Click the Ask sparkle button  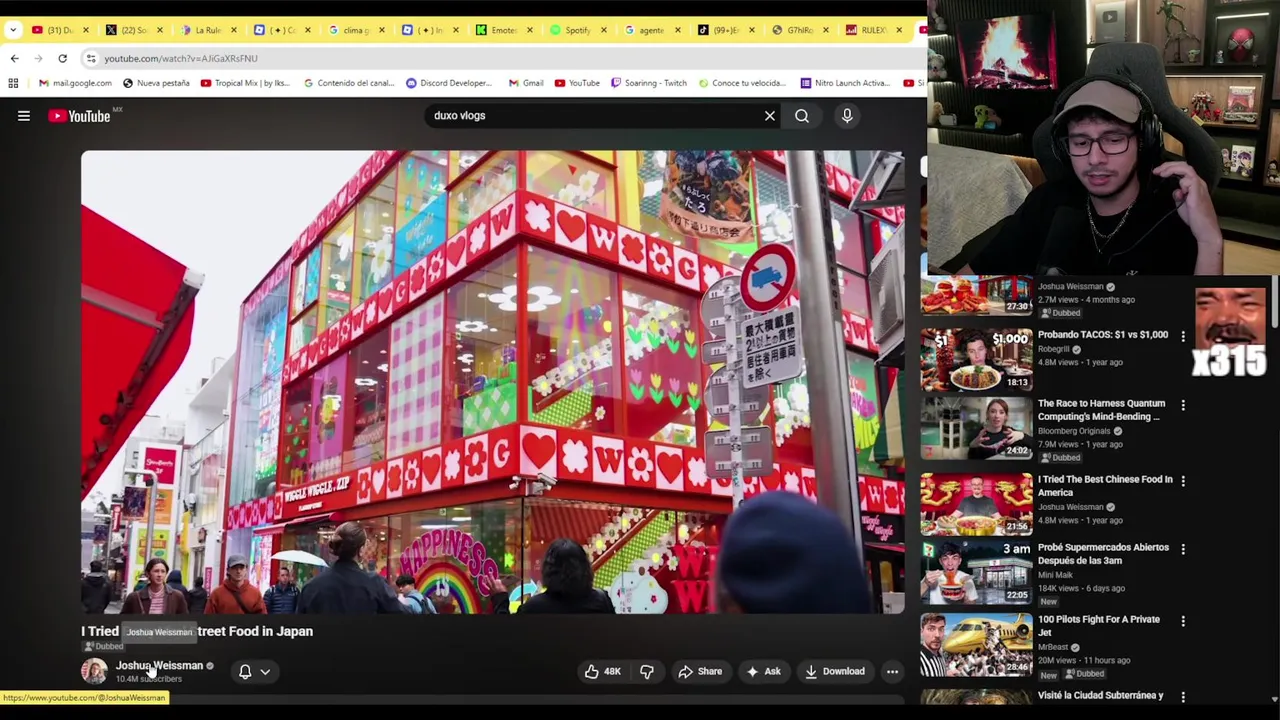pyautogui.click(x=763, y=672)
